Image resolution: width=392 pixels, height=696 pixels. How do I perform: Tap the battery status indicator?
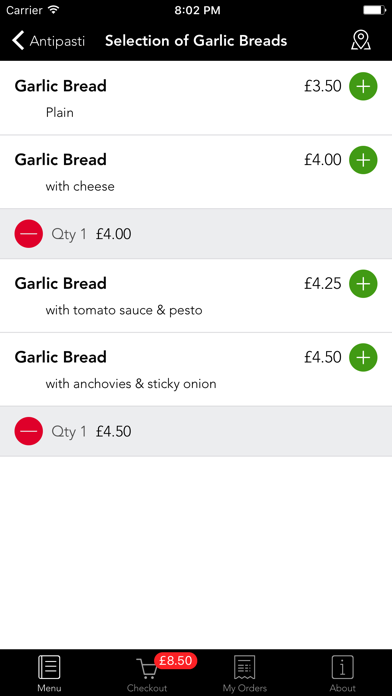pyautogui.click(x=374, y=10)
